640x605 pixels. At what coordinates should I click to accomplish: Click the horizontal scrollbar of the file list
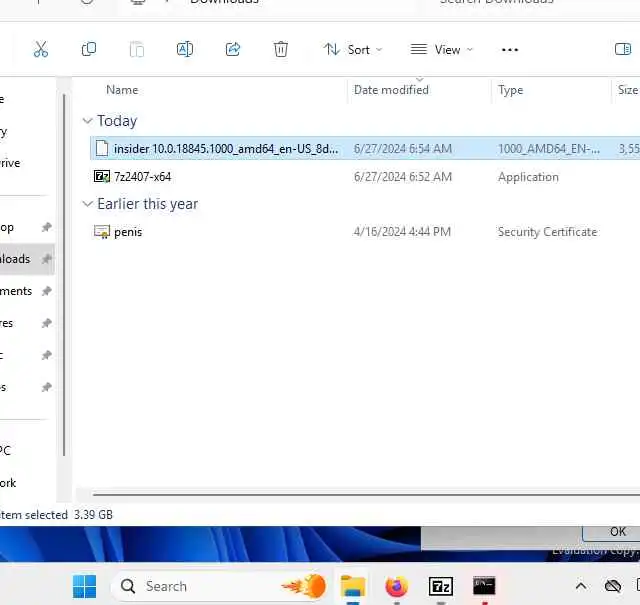coord(366,495)
